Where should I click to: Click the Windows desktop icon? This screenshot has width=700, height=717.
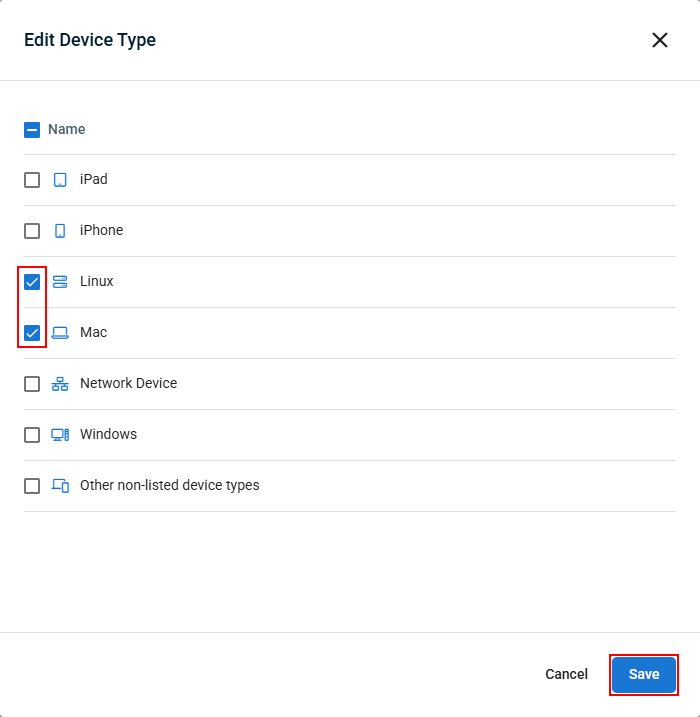(x=60, y=435)
